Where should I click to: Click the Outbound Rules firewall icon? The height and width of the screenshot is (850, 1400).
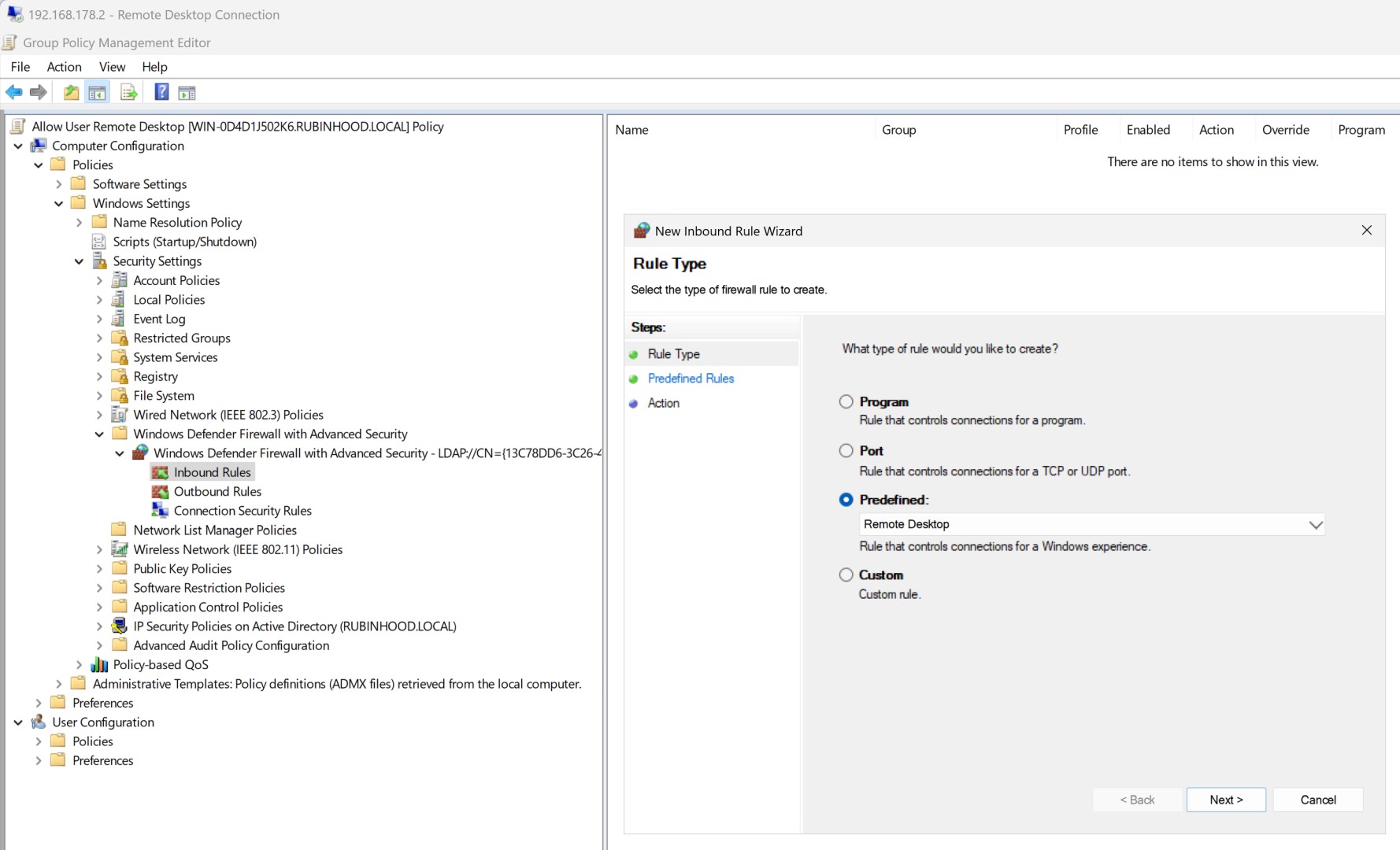[x=160, y=491]
